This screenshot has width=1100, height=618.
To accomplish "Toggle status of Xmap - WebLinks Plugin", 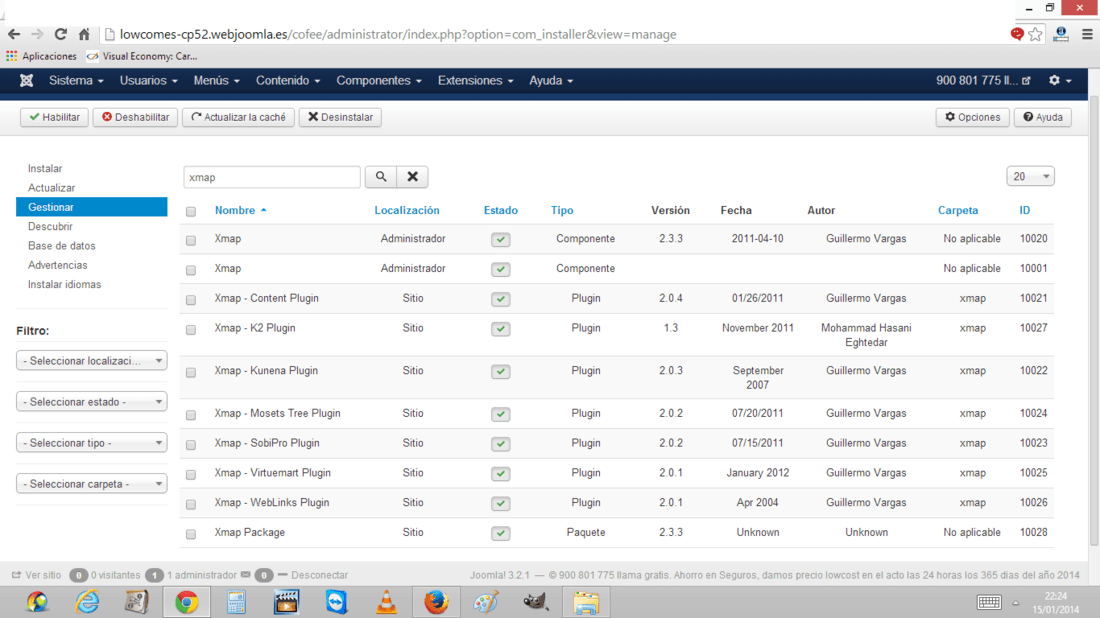I will (500, 503).
